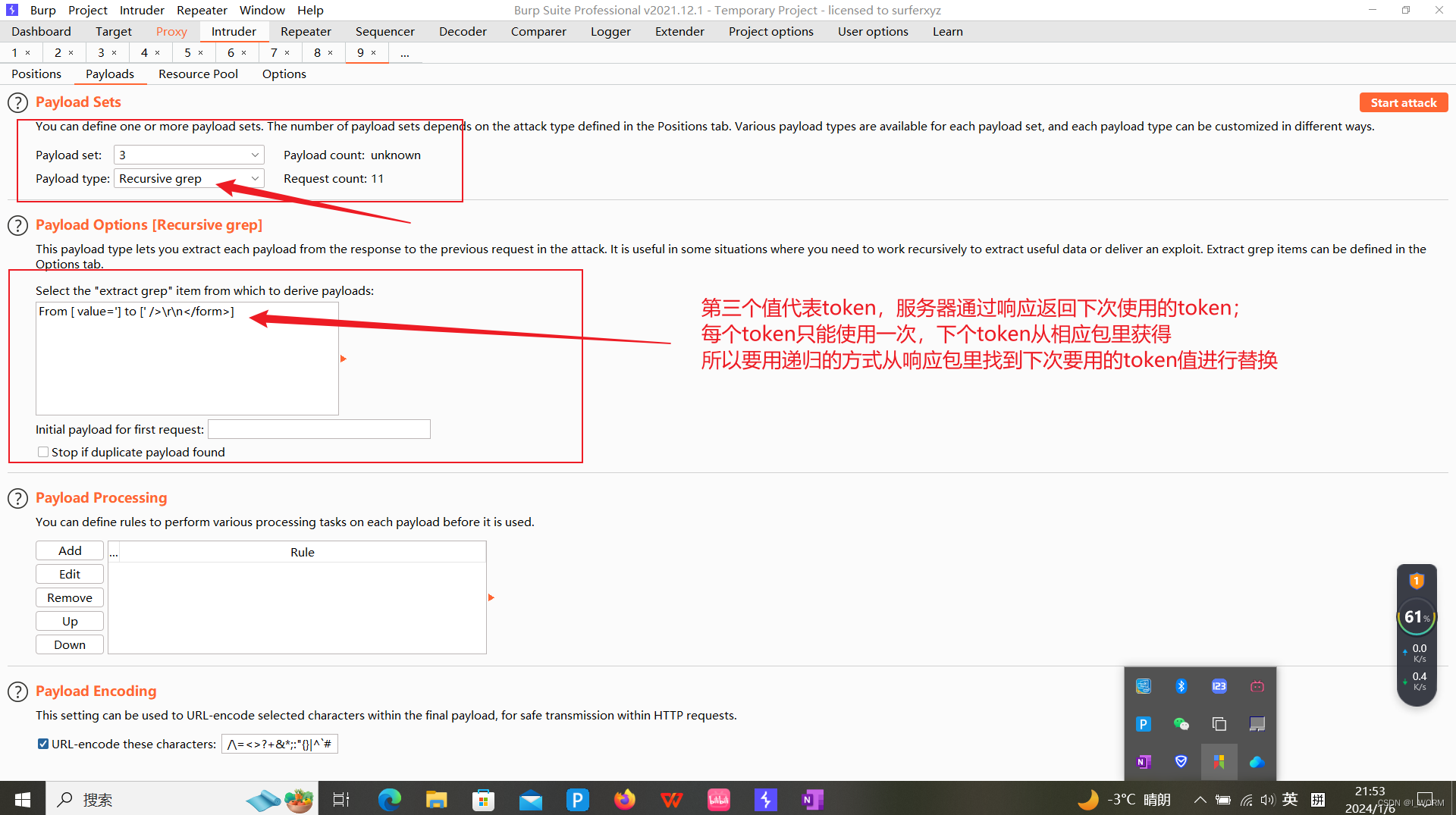Show more Intruder tabs ellipsis
The width and height of the screenshot is (1456, 815).
tap(405, 53)
